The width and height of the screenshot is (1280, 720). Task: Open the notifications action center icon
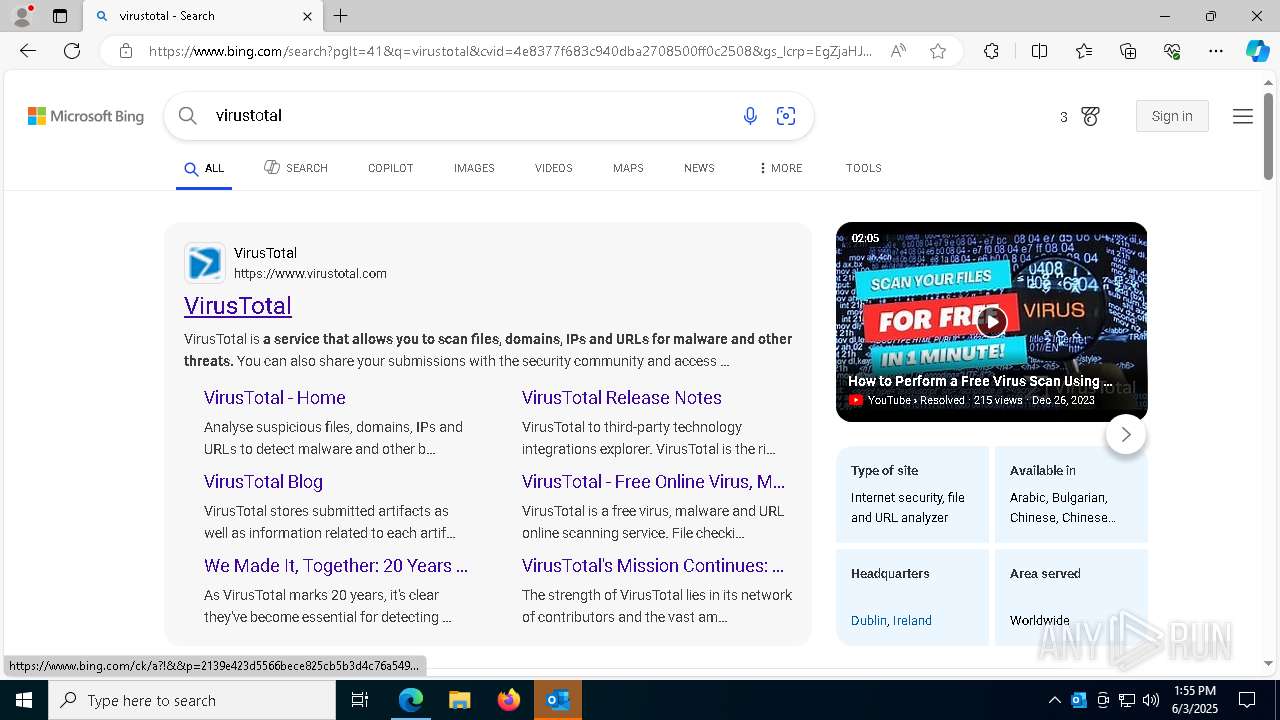(x=1247, y=700)
